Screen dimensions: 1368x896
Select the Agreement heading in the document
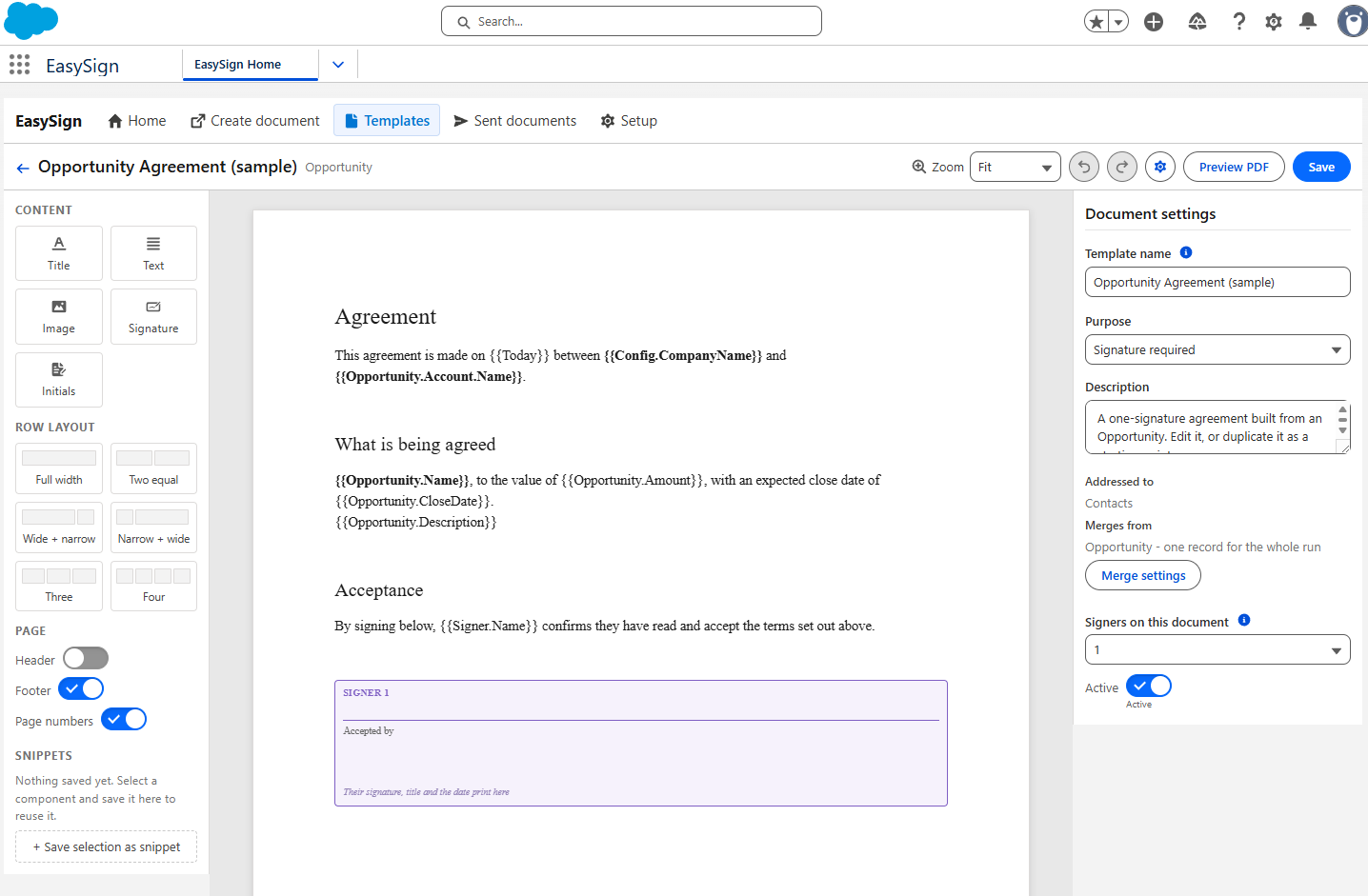pyautogui.click(x=386, y=317)
